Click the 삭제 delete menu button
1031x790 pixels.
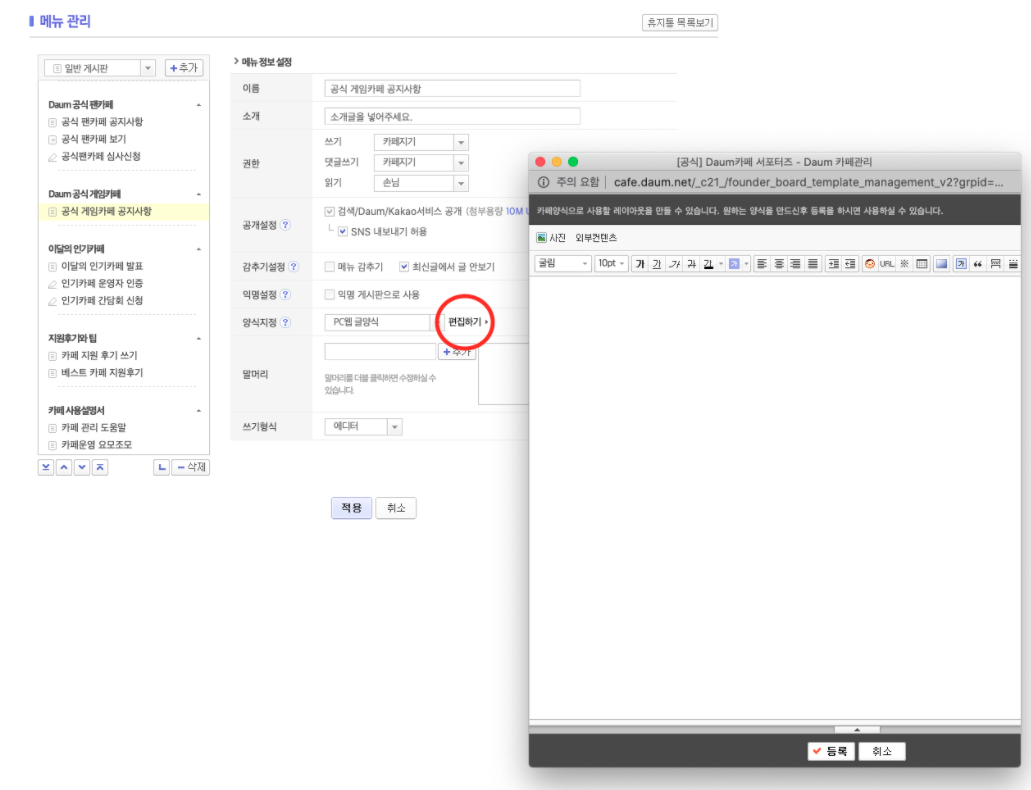191,467
